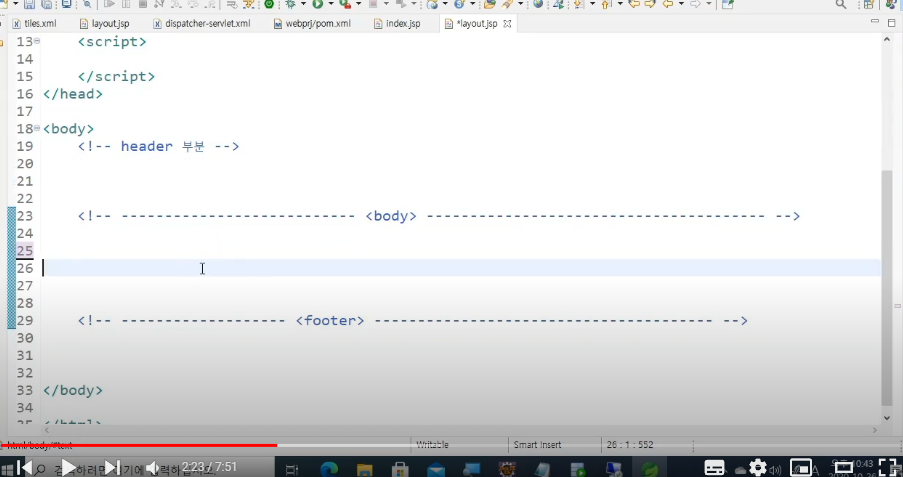Click the Save All icon

point(47,5)
